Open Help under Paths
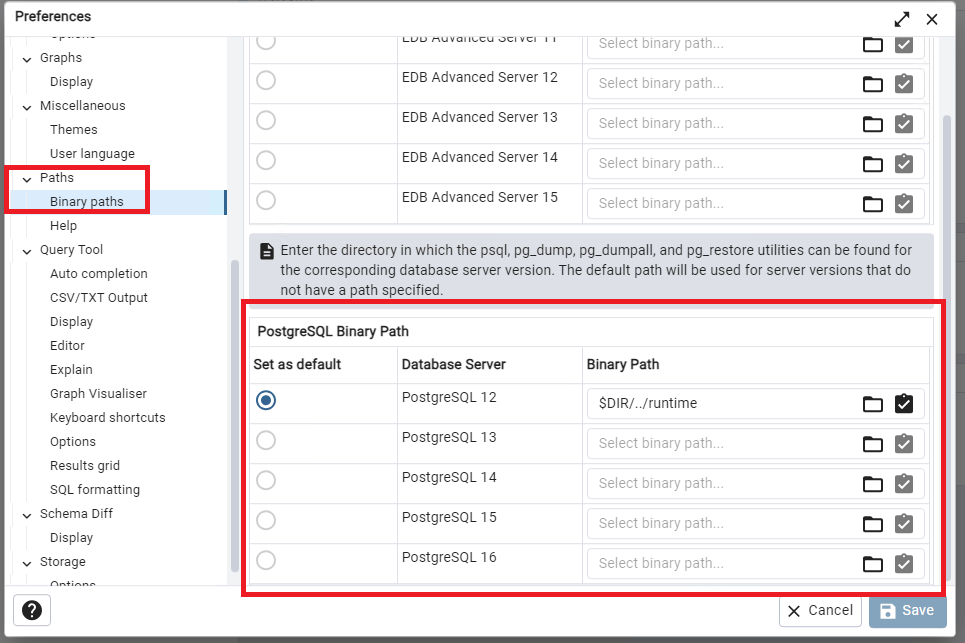The height and width of the screenshot is (643, 965). tap(63, 226)
